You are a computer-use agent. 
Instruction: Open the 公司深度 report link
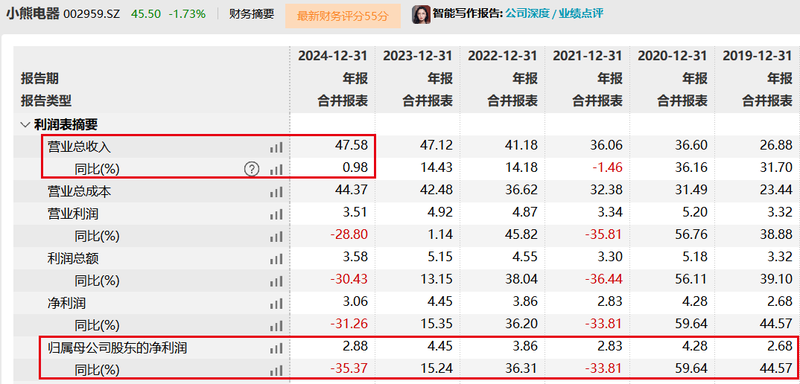[527, 13]
